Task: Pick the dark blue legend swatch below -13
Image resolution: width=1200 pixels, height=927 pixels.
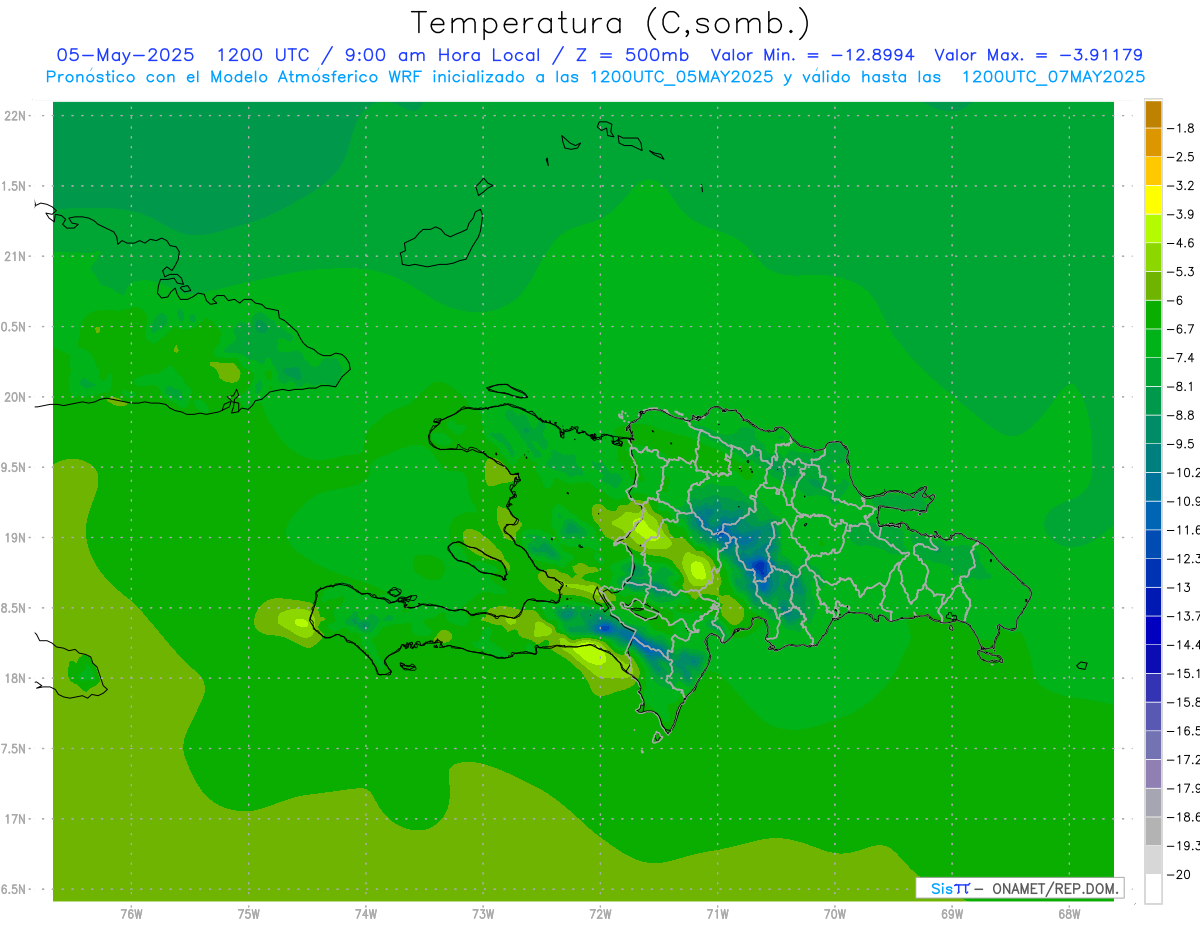Action: tap(1153, 601)
